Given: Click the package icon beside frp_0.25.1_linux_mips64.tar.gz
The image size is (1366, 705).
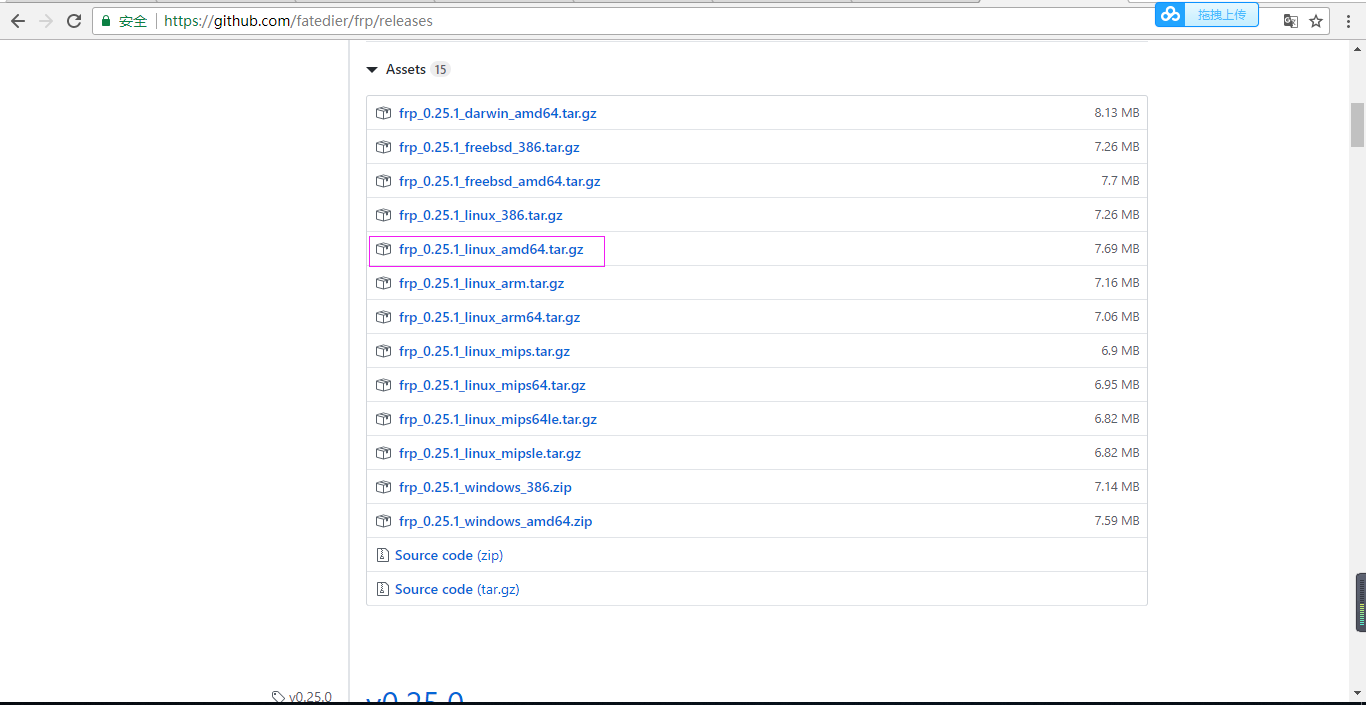Looking at the screenshot, I should (383, 385).
